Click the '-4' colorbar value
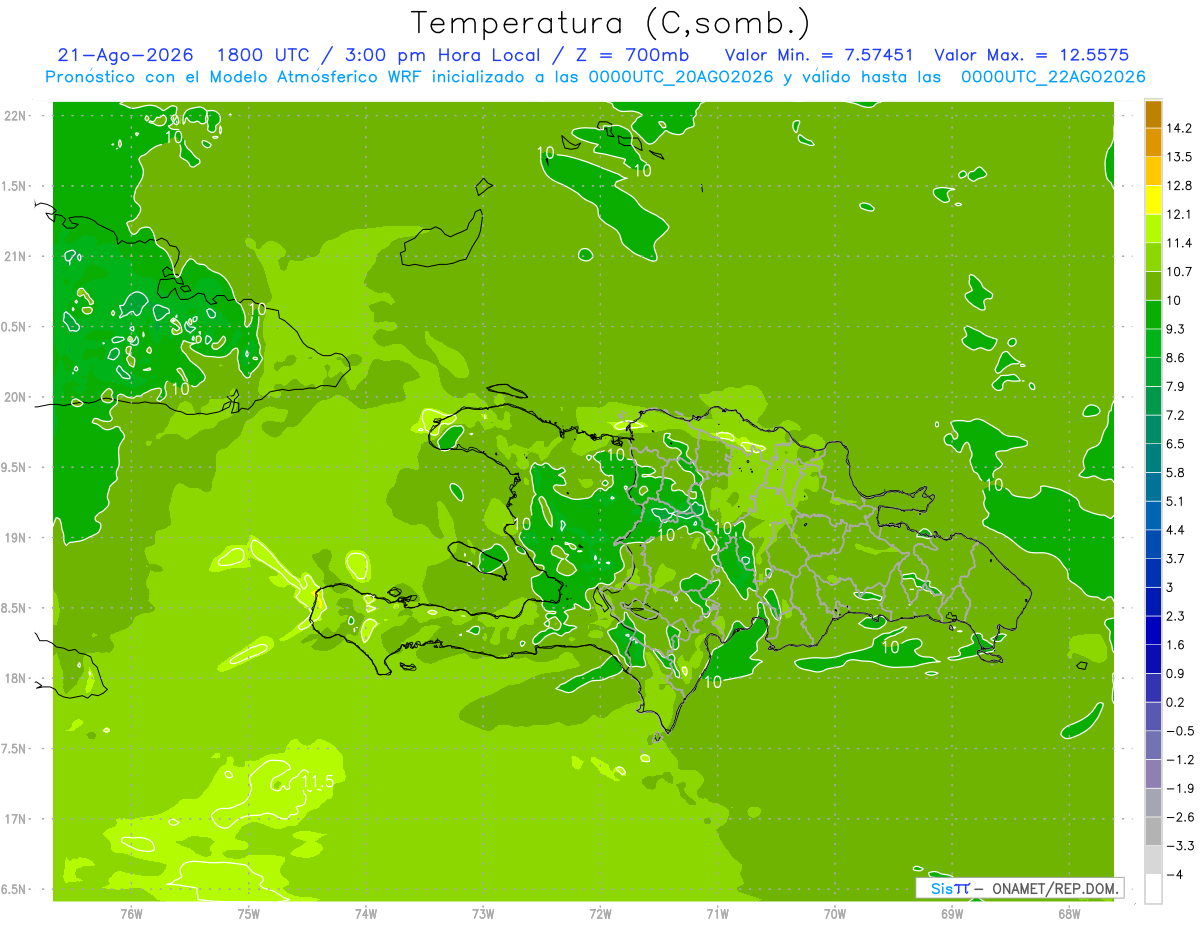Screen dimensions: 1200x927 click(1176, 874)
